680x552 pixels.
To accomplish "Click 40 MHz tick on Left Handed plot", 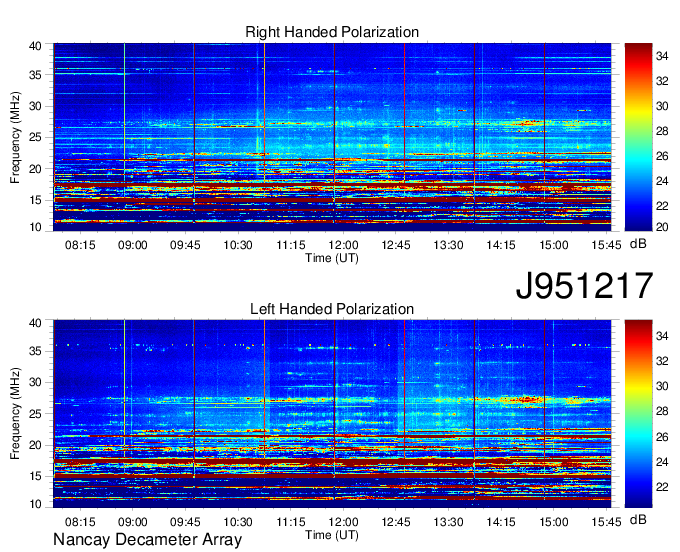I will [35, 323].
